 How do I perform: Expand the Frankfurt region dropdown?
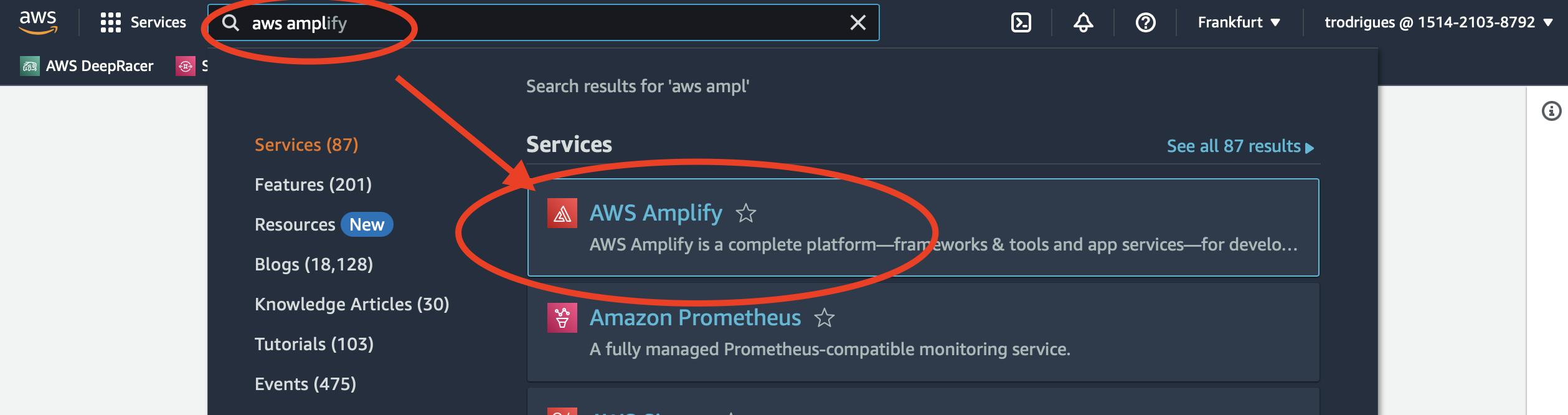[1239, 22]
